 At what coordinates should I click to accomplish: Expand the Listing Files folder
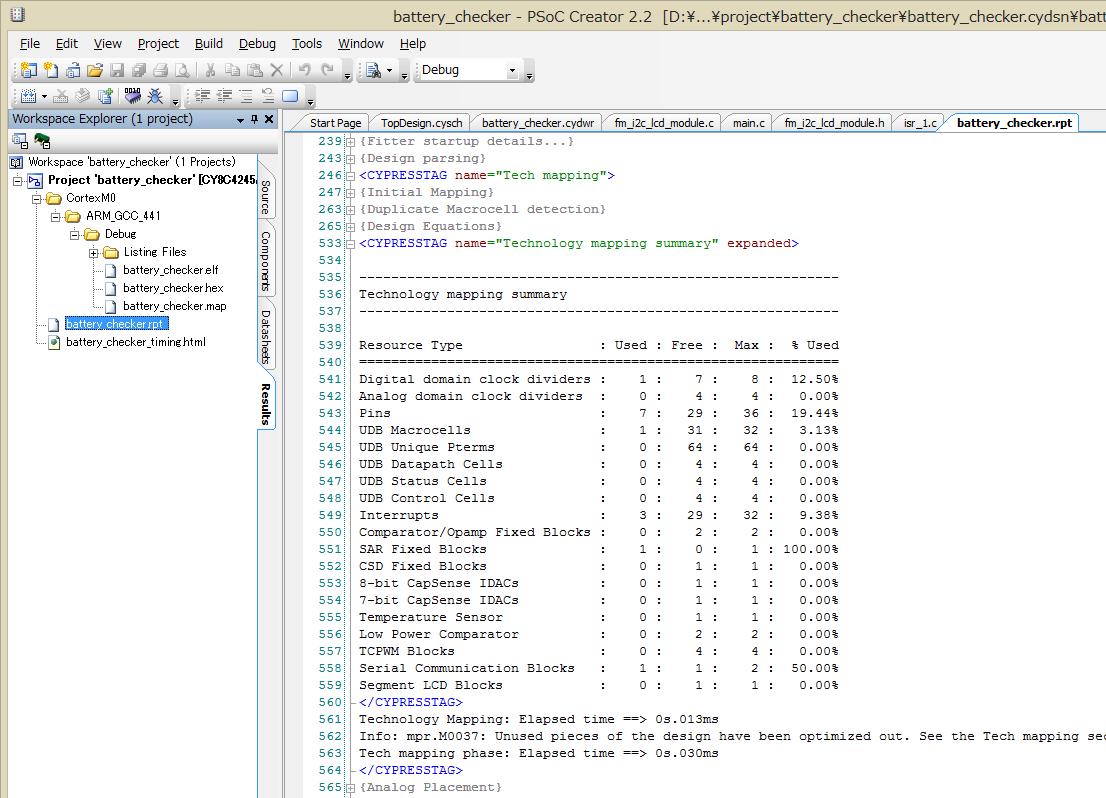[x=93, y=253]
